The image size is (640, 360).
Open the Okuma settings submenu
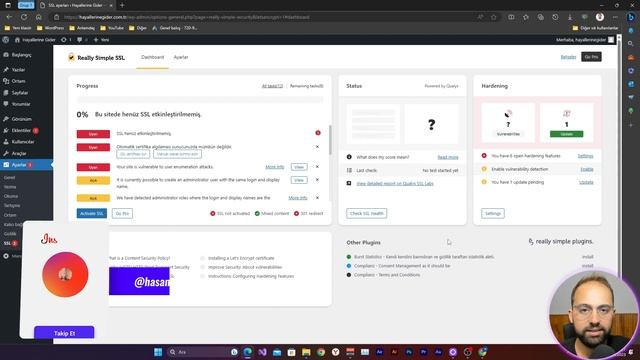pyautogui.click(x=11, y=196)
